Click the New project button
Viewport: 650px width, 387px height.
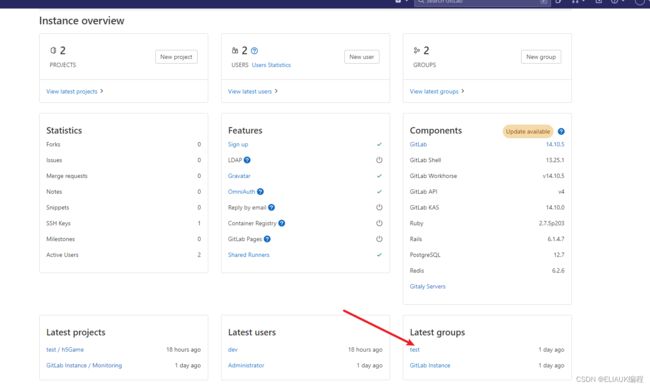click(176, 57)
